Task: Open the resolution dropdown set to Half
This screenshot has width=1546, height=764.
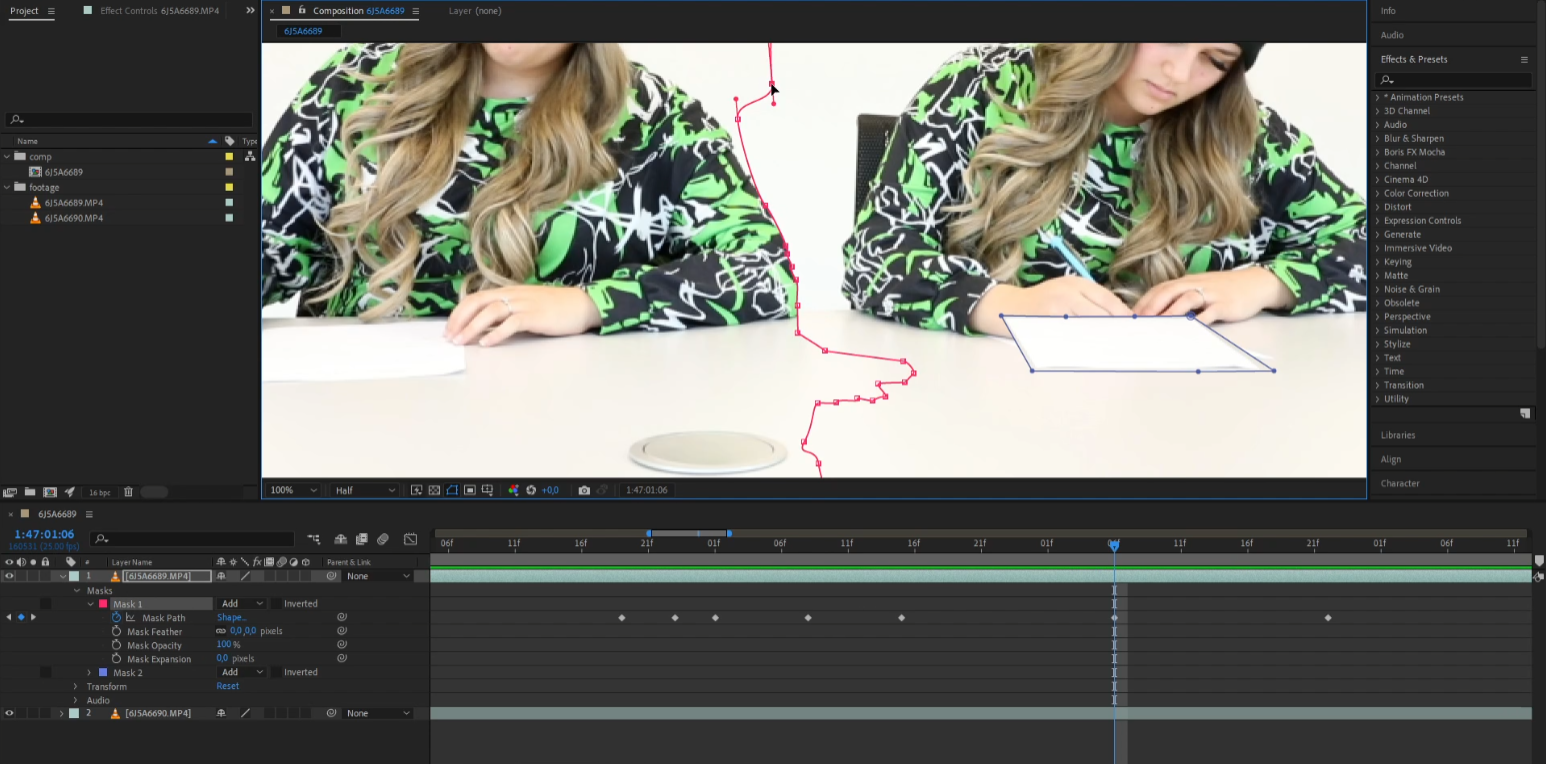Action: click(x=365, y=490)
